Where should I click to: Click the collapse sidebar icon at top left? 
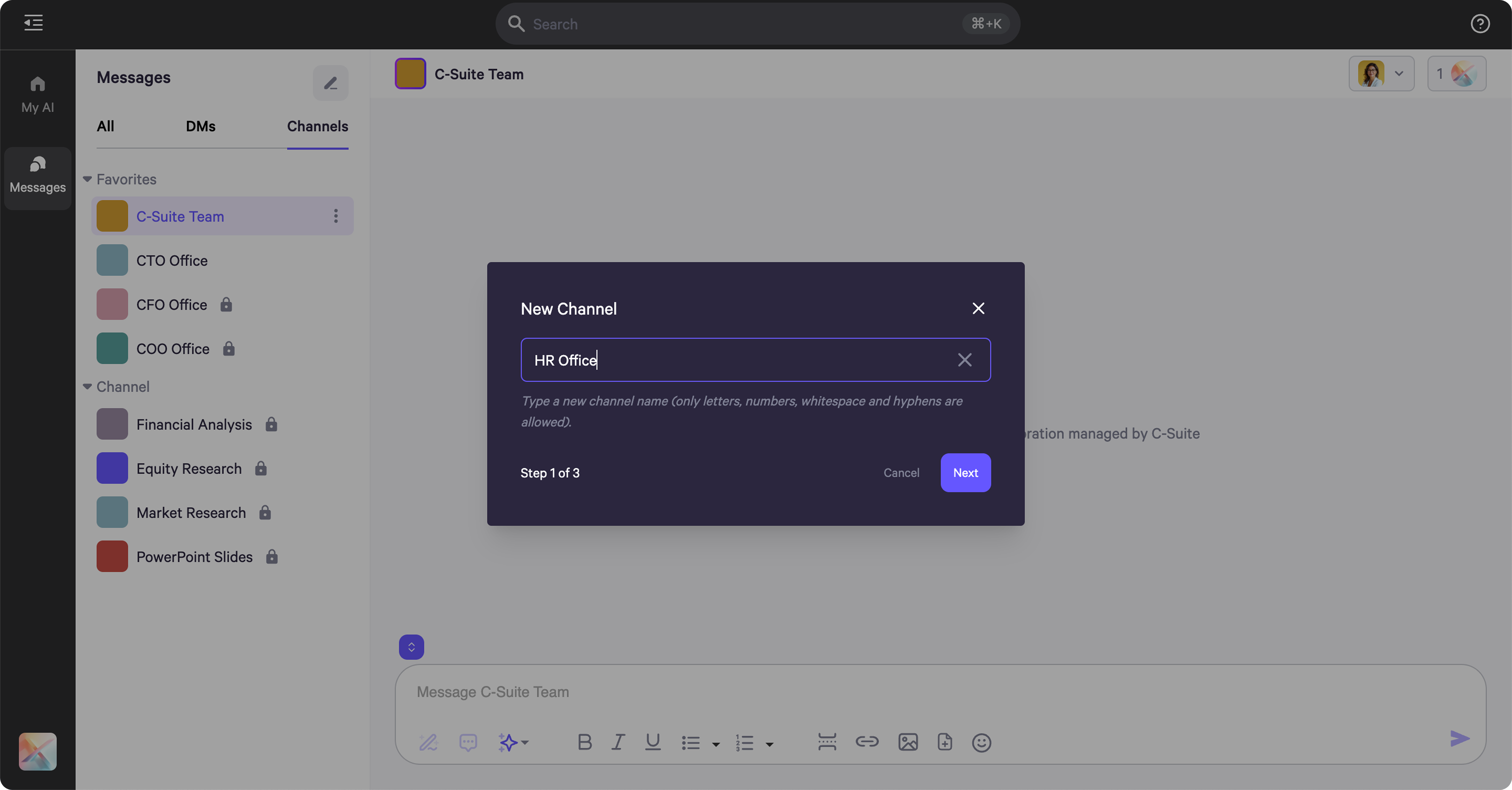34,23
